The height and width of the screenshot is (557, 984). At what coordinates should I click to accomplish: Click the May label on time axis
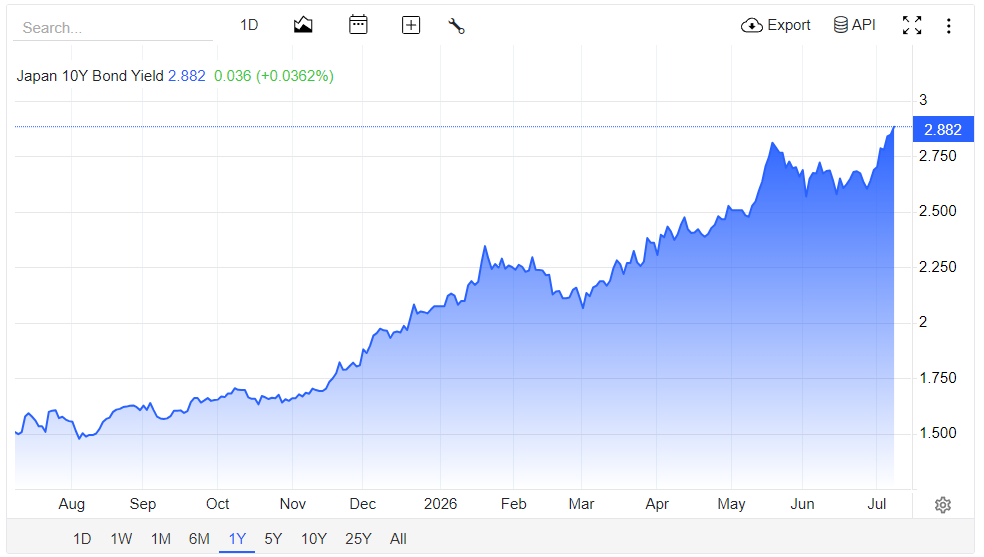pyautogui.click(x=731, y=504)
